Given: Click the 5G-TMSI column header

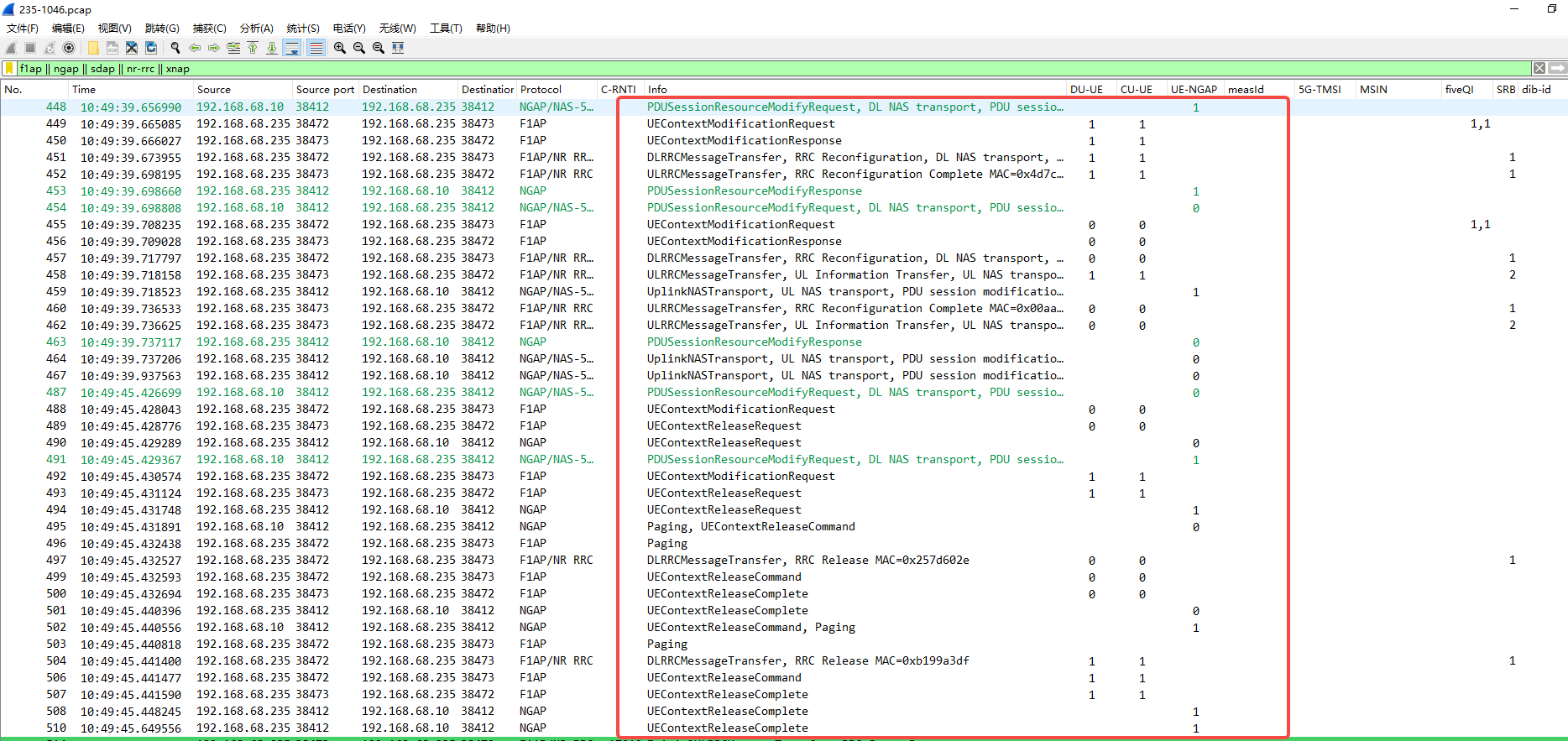Looking at the screenshot, I should coord(1325,89).
